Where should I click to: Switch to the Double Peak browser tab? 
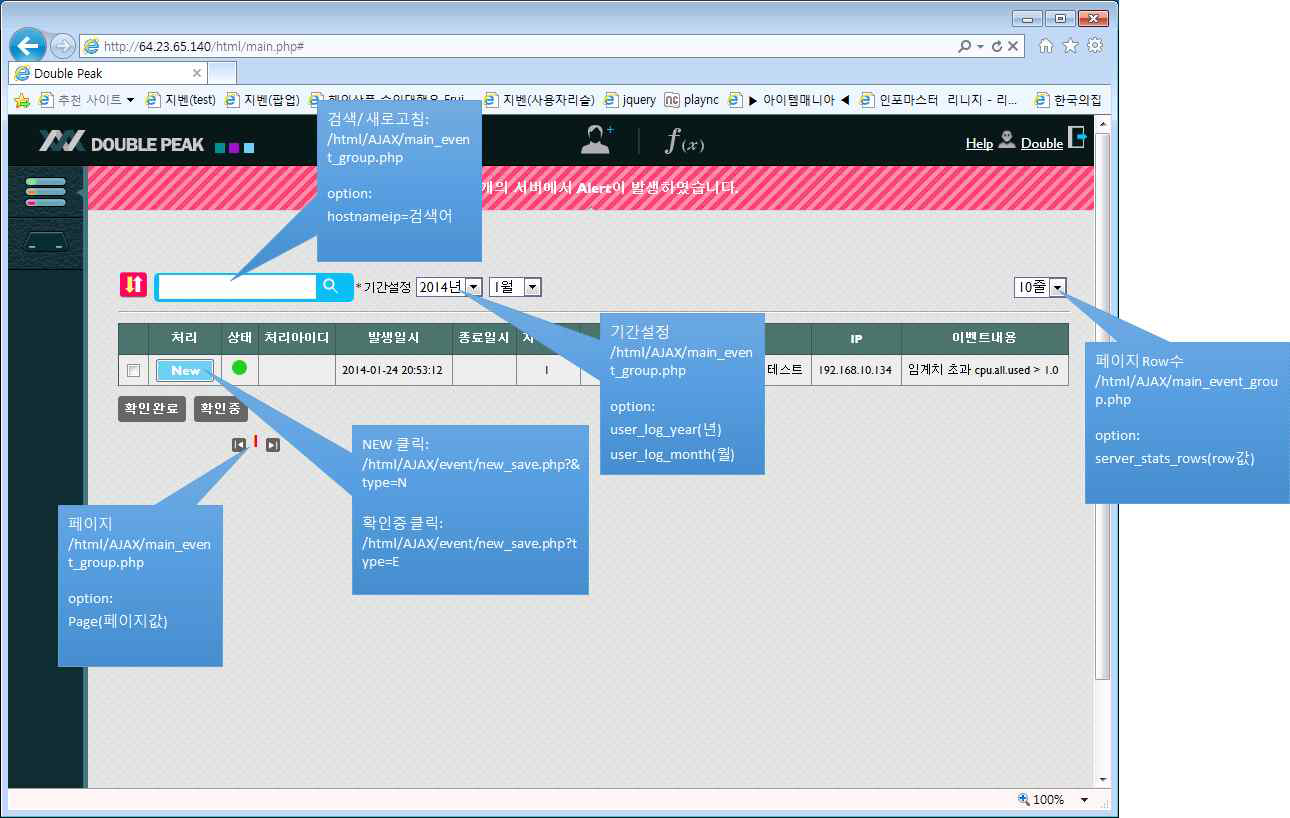coord(108,73)
